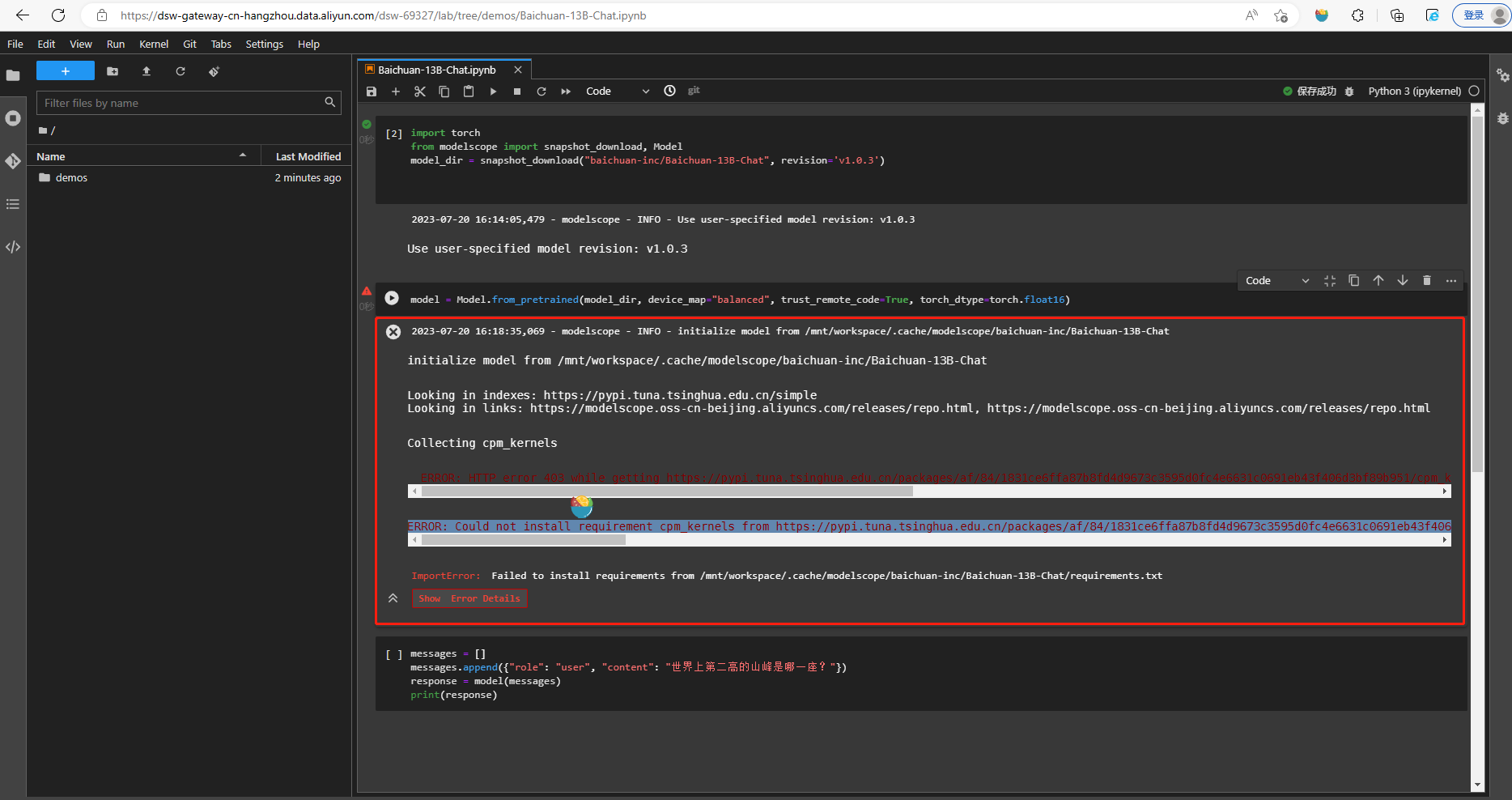Move the selected cell down

1403,280
